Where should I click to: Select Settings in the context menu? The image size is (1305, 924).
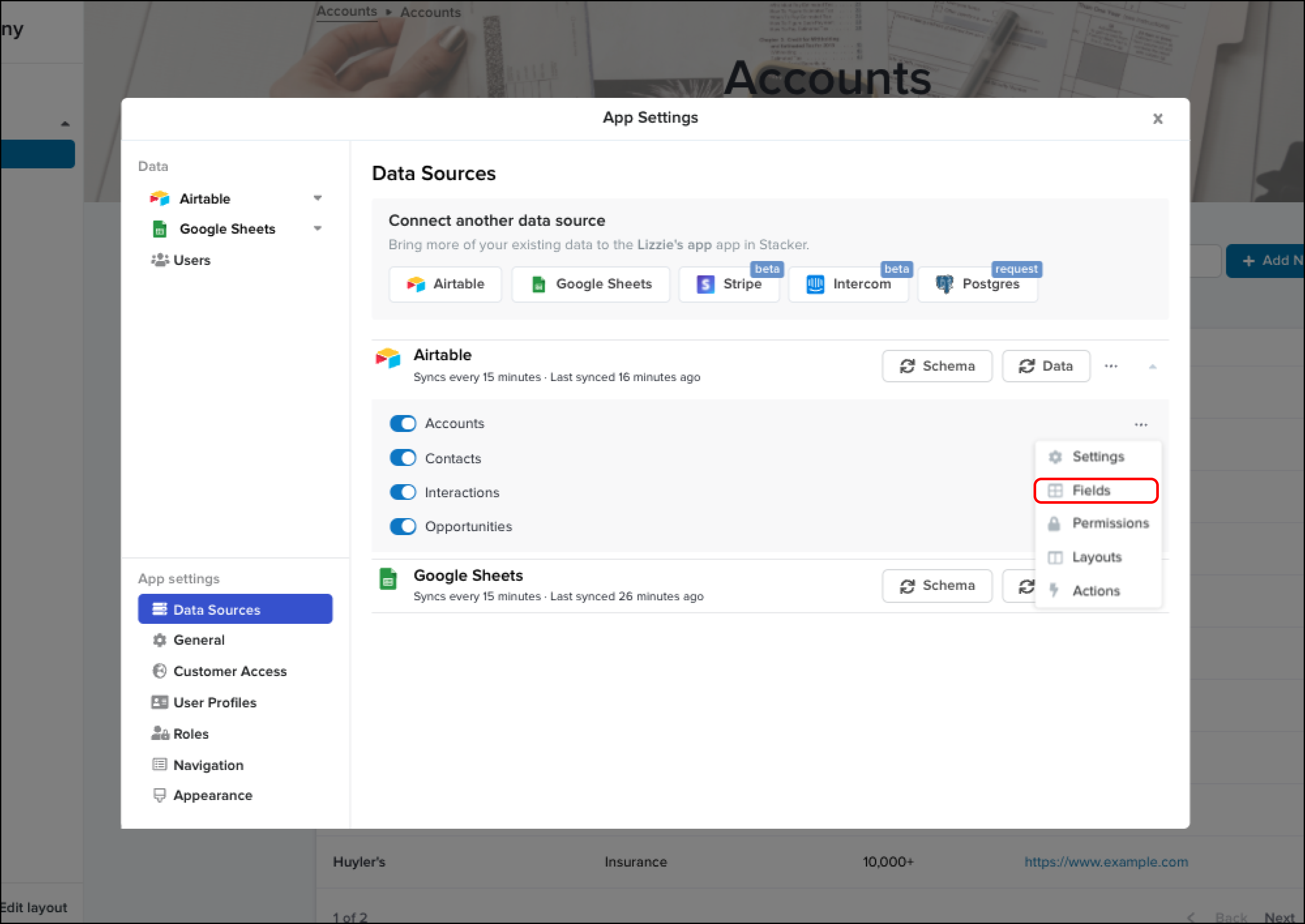(1098, 457)
